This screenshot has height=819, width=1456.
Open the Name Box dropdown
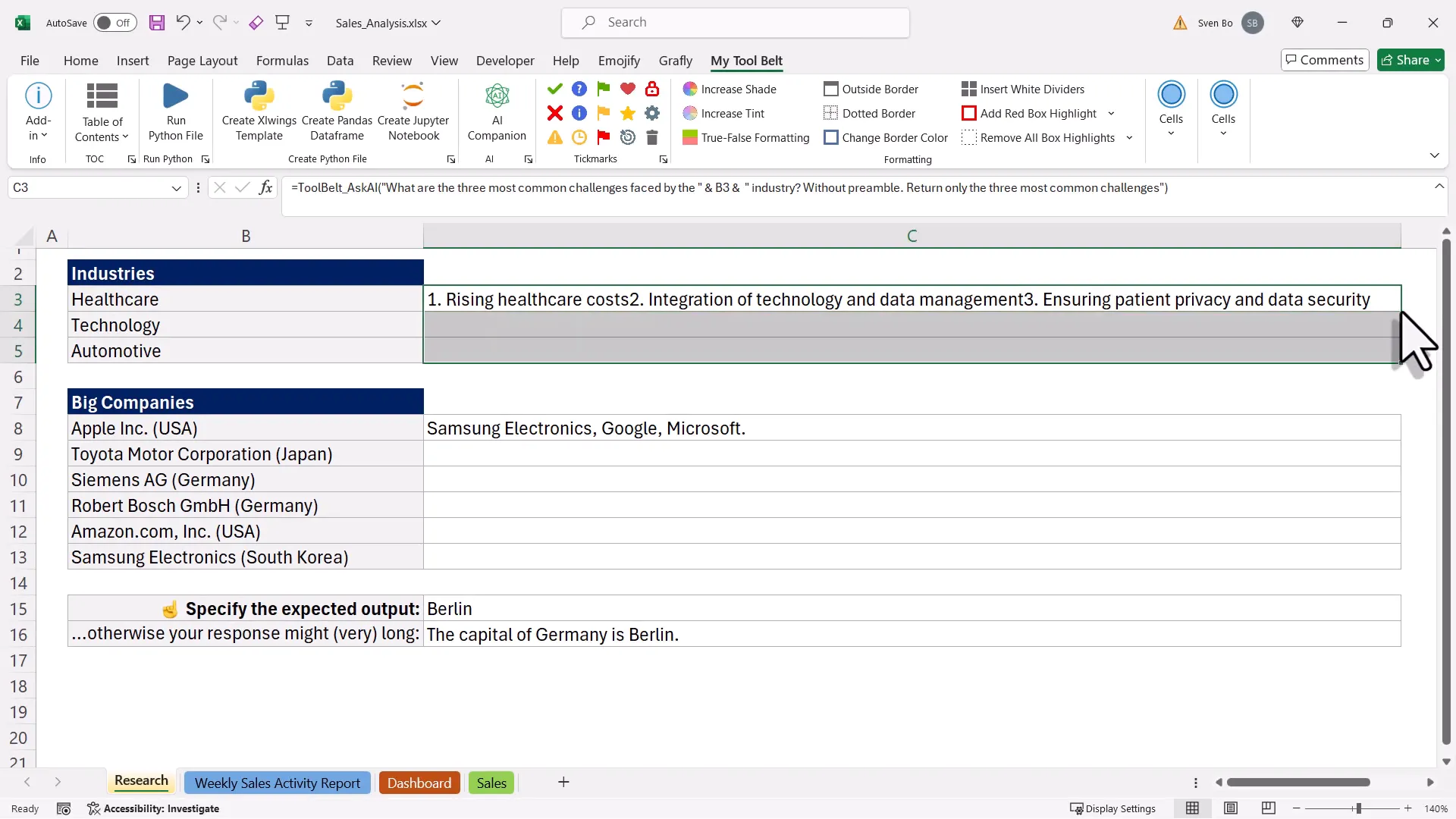(x=176, y=188)
